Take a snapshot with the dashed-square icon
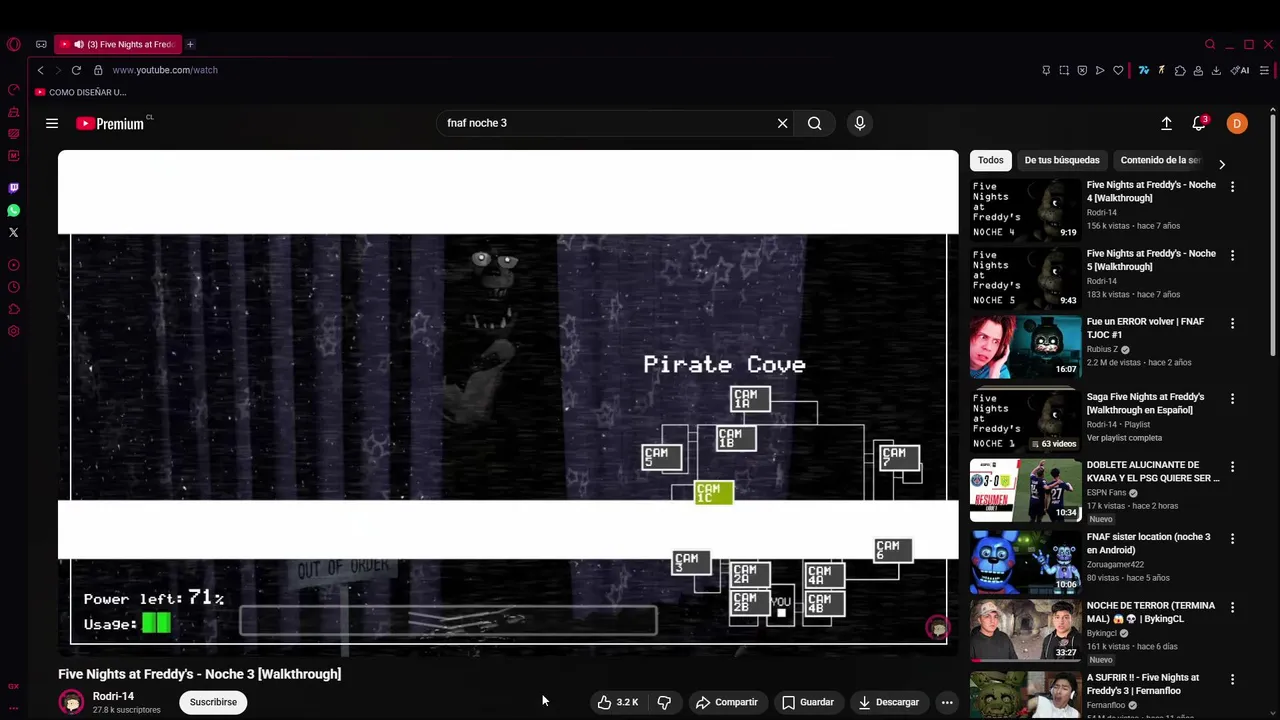This screenshot has width=1280, height=720. (x=1064, y=70)
